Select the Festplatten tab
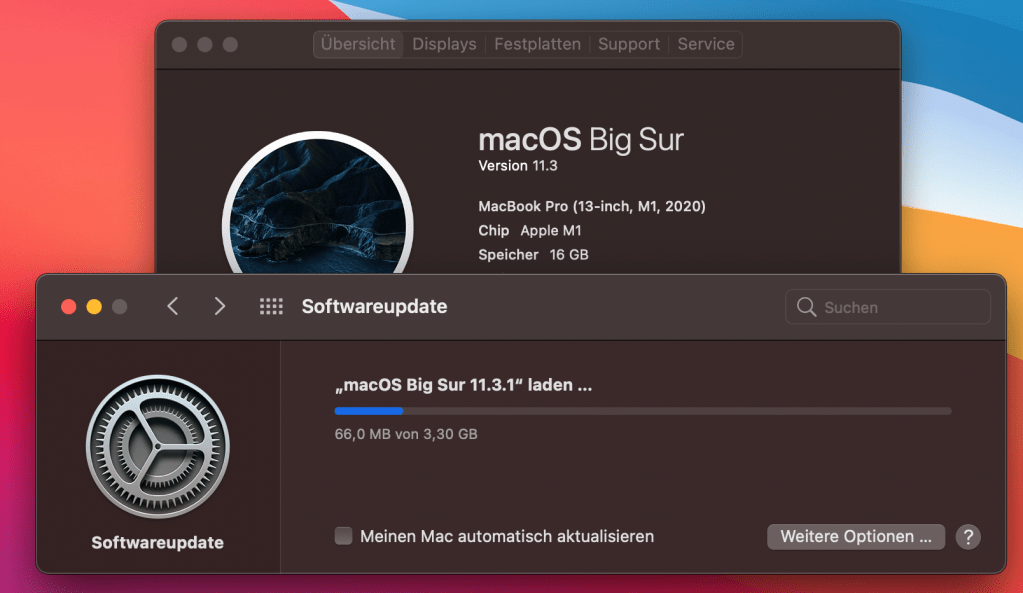 [x=537, y=44]
